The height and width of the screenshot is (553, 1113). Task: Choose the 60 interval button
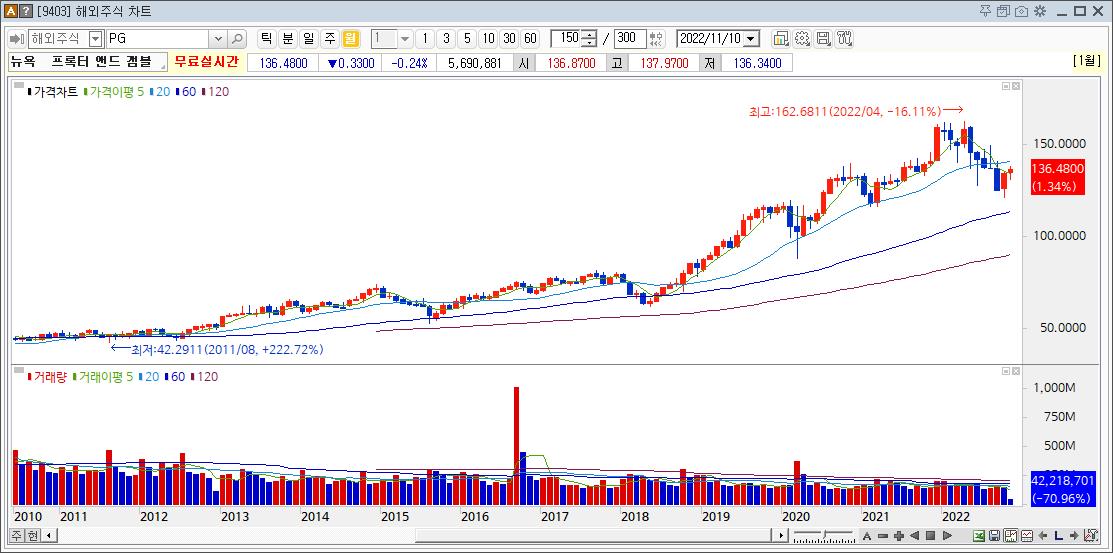(x=530, y=38)
